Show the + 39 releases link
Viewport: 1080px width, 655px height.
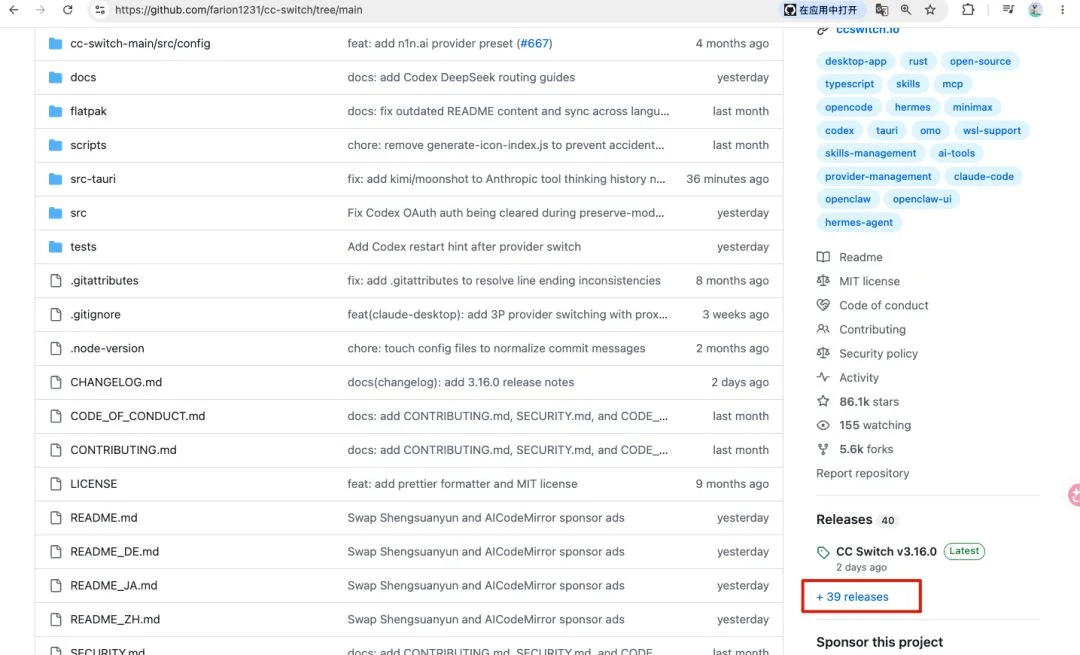tap(853, 597)
